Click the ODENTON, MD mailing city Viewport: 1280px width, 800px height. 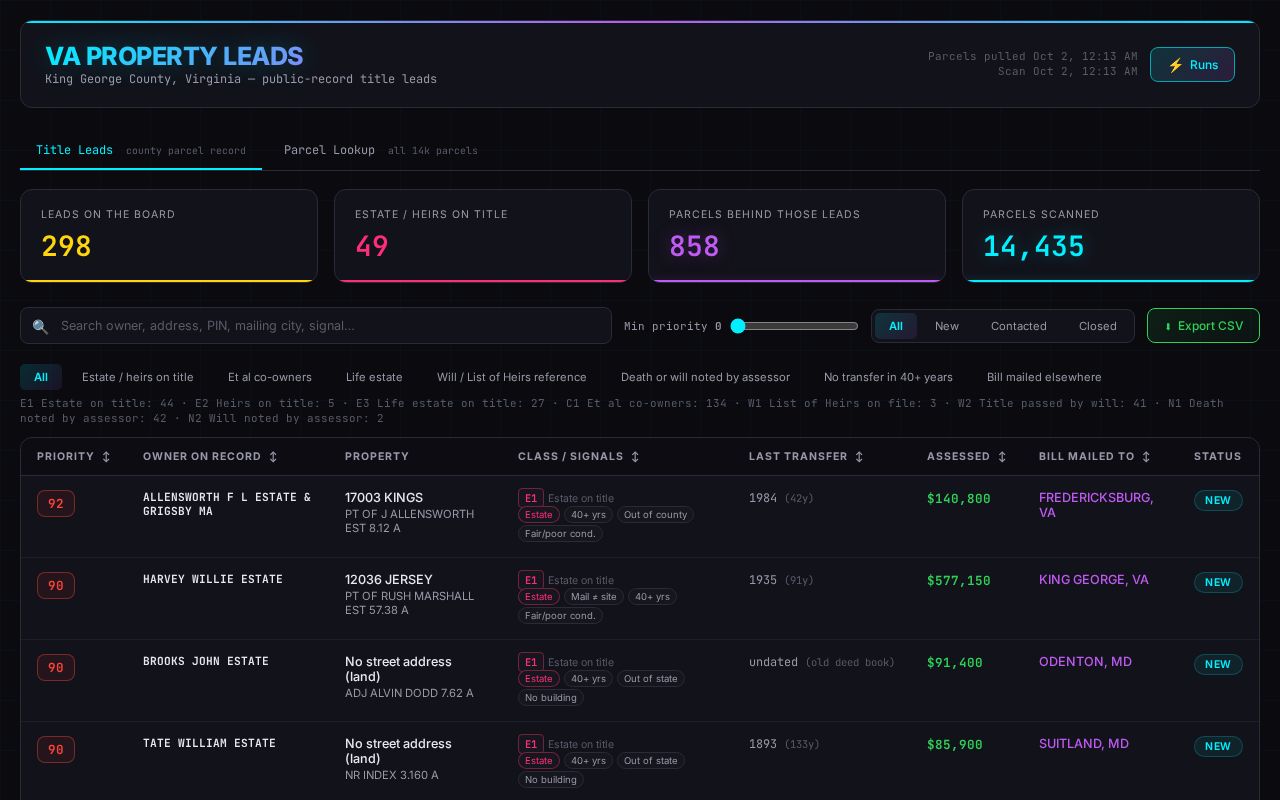(x=1085, y=661)
